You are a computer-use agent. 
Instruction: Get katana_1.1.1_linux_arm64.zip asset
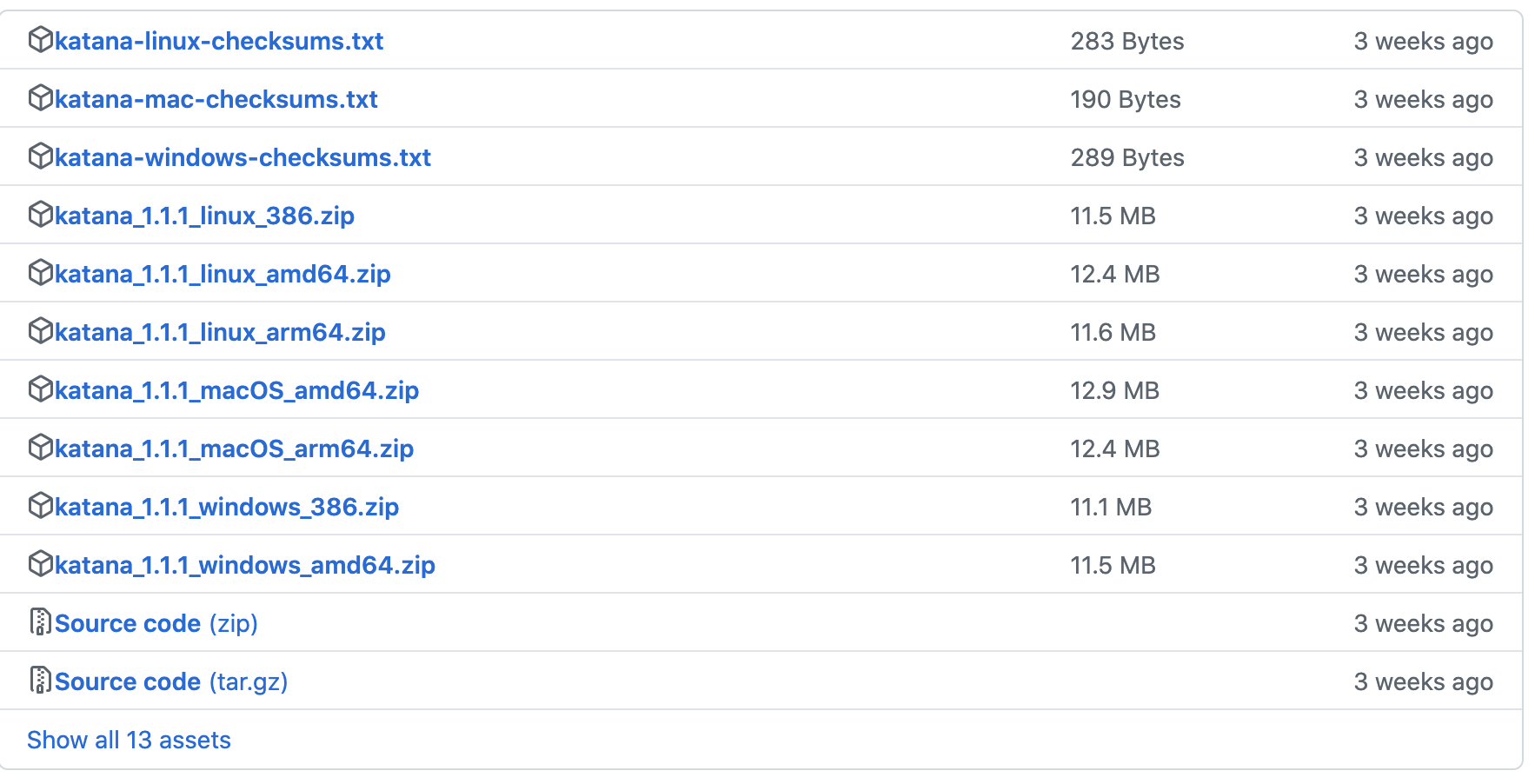coord(220,332)
